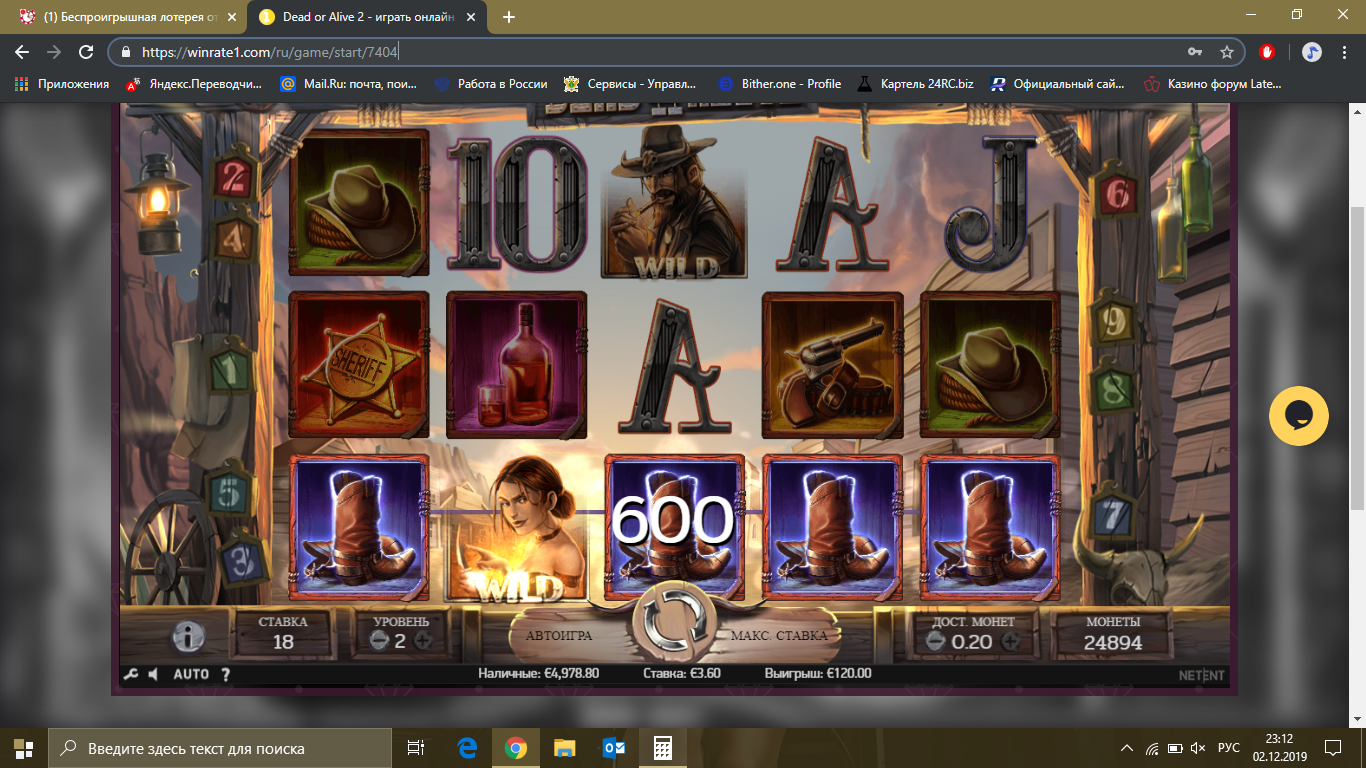Click the payline 5 badge
The image size is (1366, 768).
[230, 490]
